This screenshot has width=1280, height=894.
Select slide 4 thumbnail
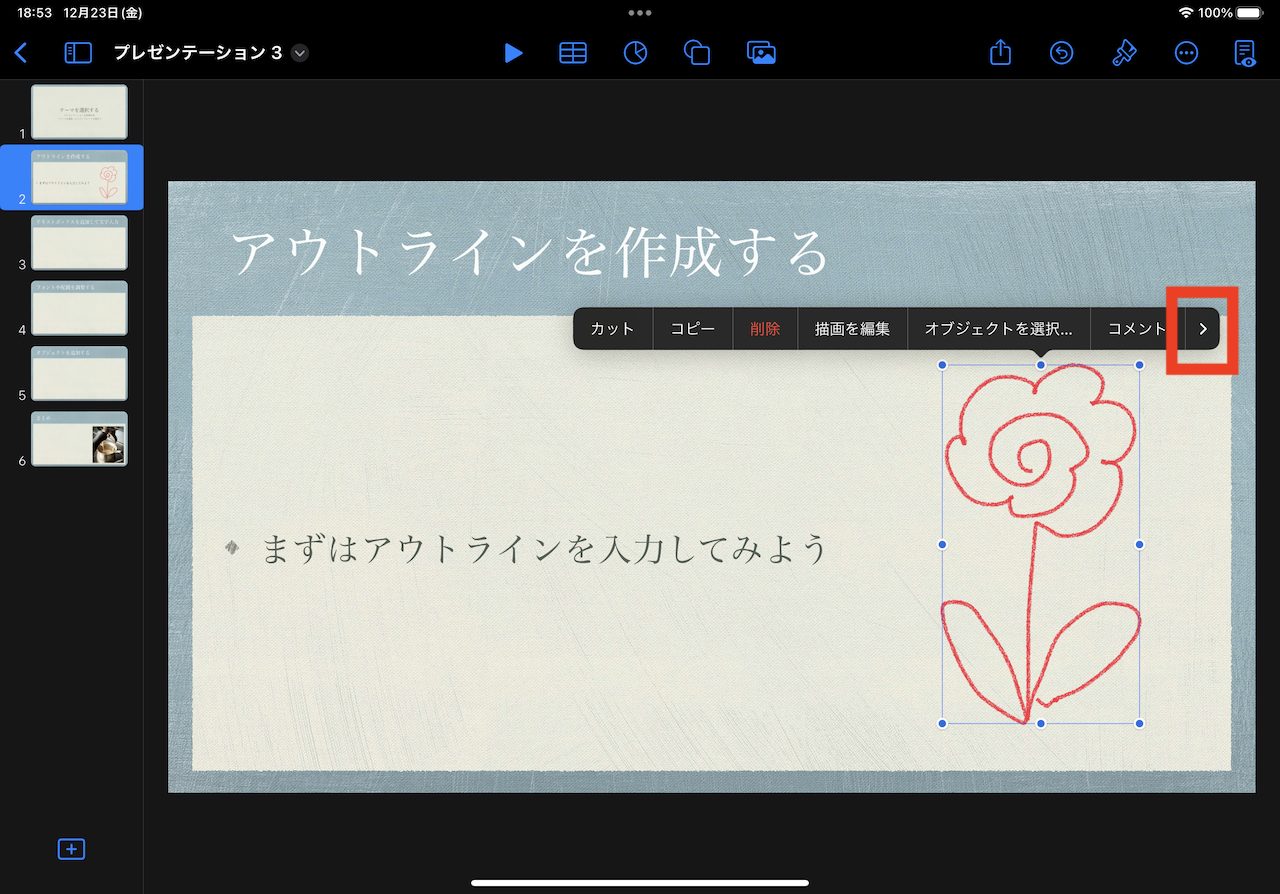pyautogui.click(x=79, y=308)
